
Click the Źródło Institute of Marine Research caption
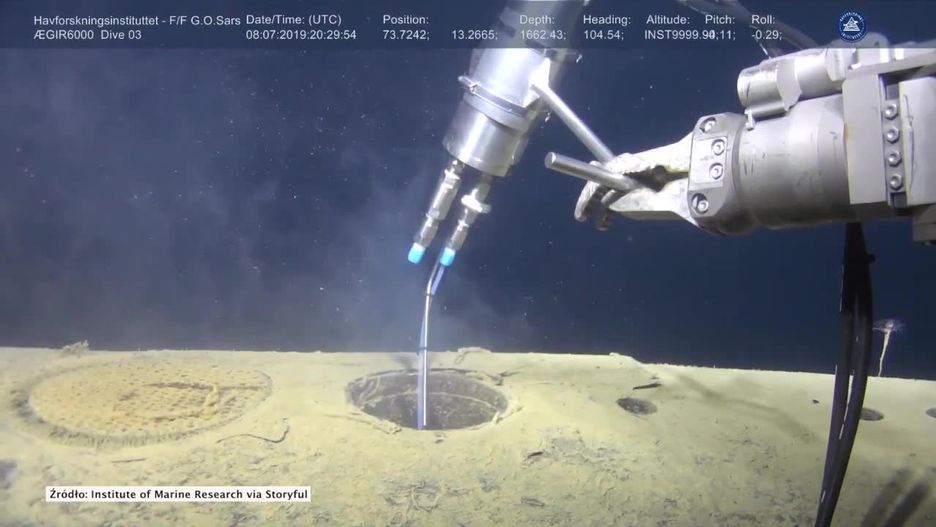click(178, 494)
